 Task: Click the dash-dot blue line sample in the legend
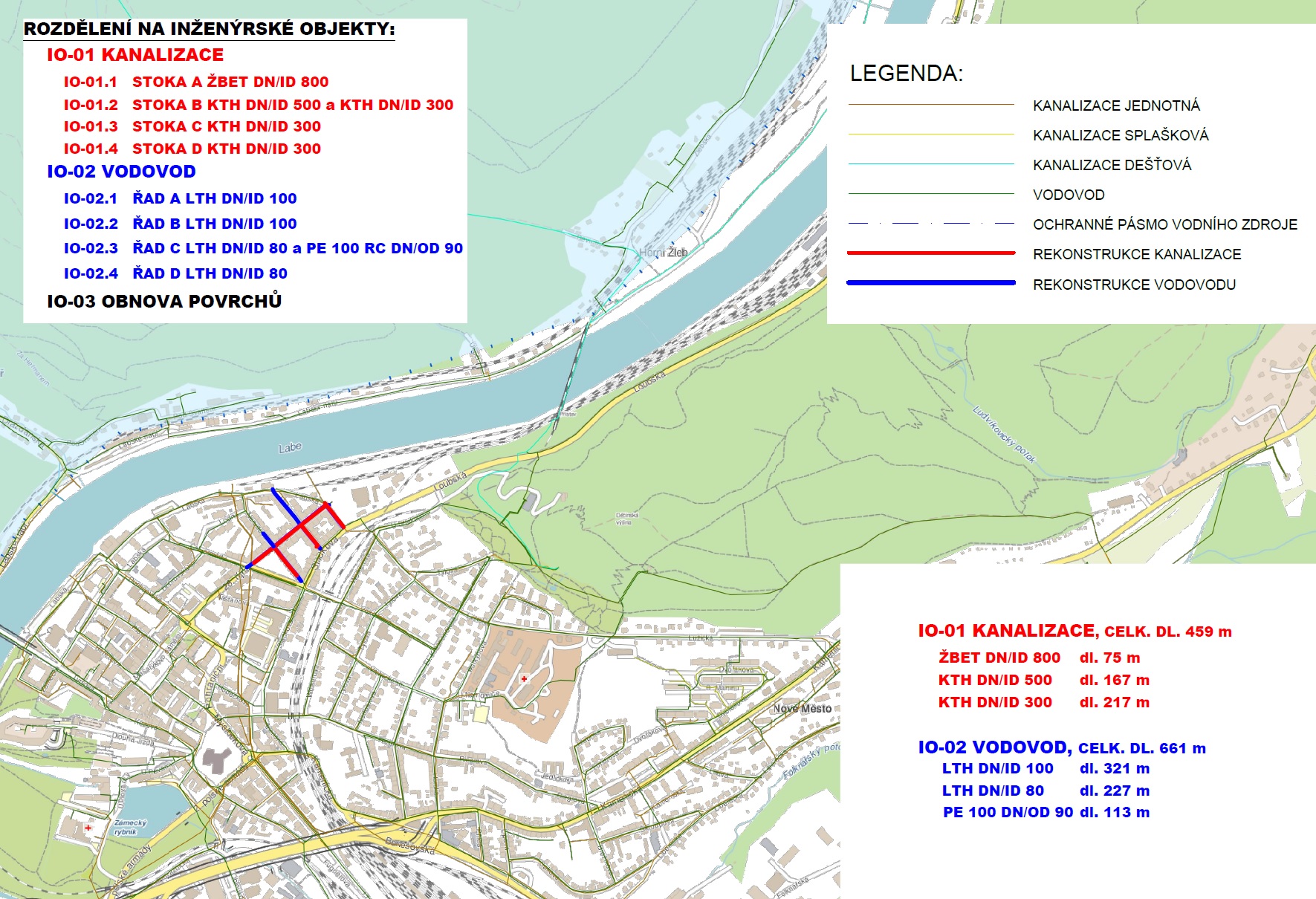(x=931, y=223)
